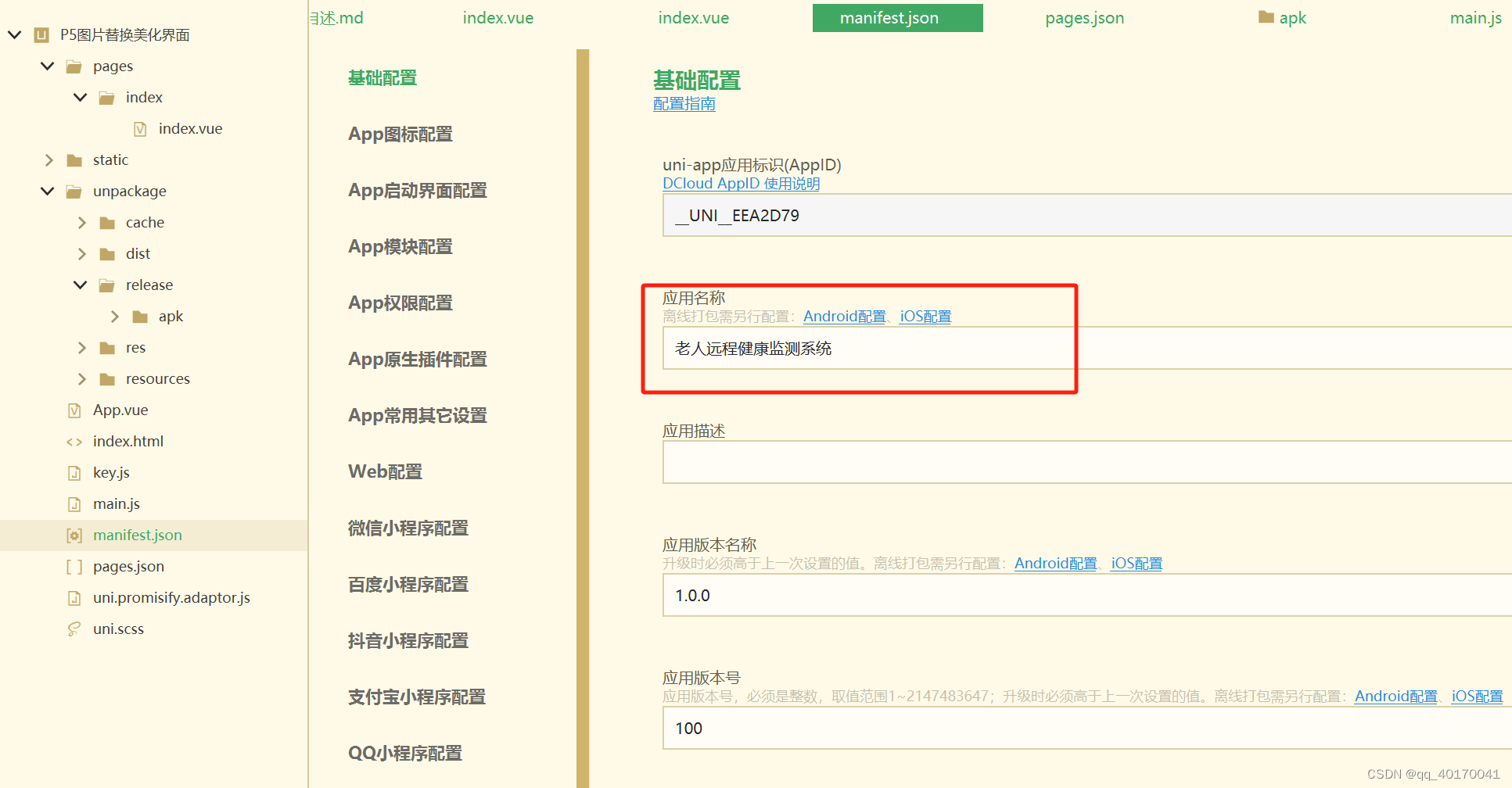The width and height of the screenshot is (1512, 788).
Task: Click the cache folder icon
Action: (x=107, y=223)
